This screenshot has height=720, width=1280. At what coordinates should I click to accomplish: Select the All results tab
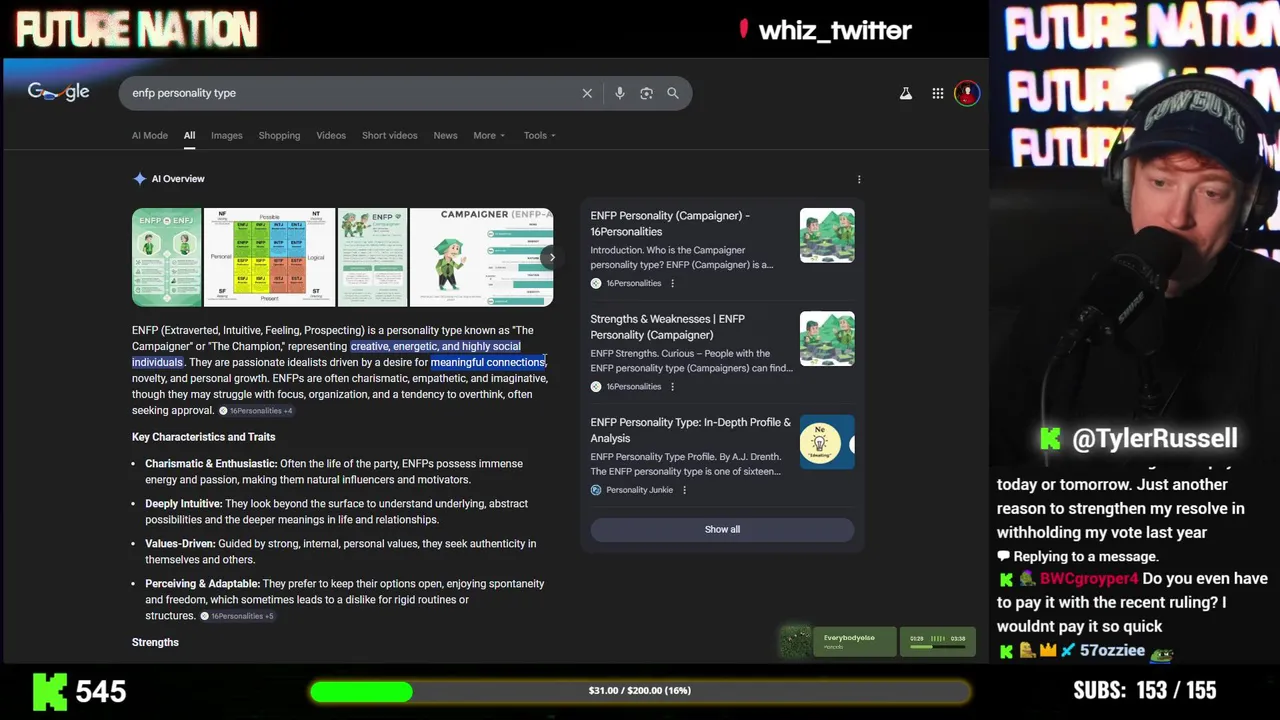189,135
